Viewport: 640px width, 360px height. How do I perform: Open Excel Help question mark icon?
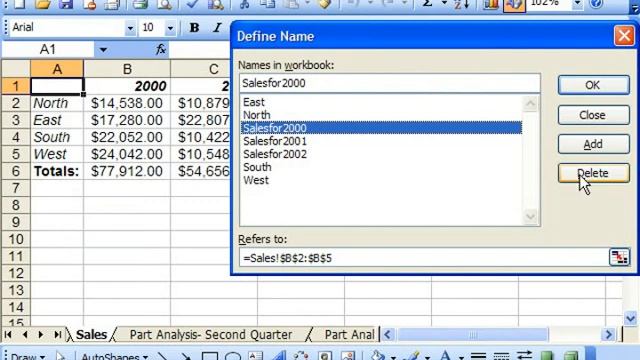pyautogui.click(x=596, y=4)
